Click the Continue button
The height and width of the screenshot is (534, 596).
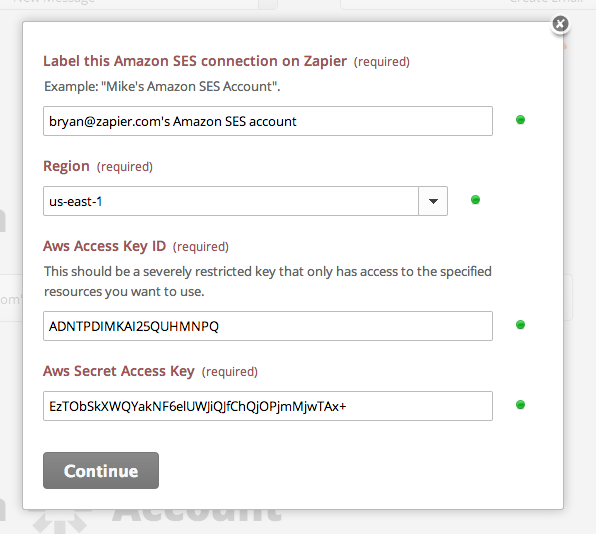101,471
